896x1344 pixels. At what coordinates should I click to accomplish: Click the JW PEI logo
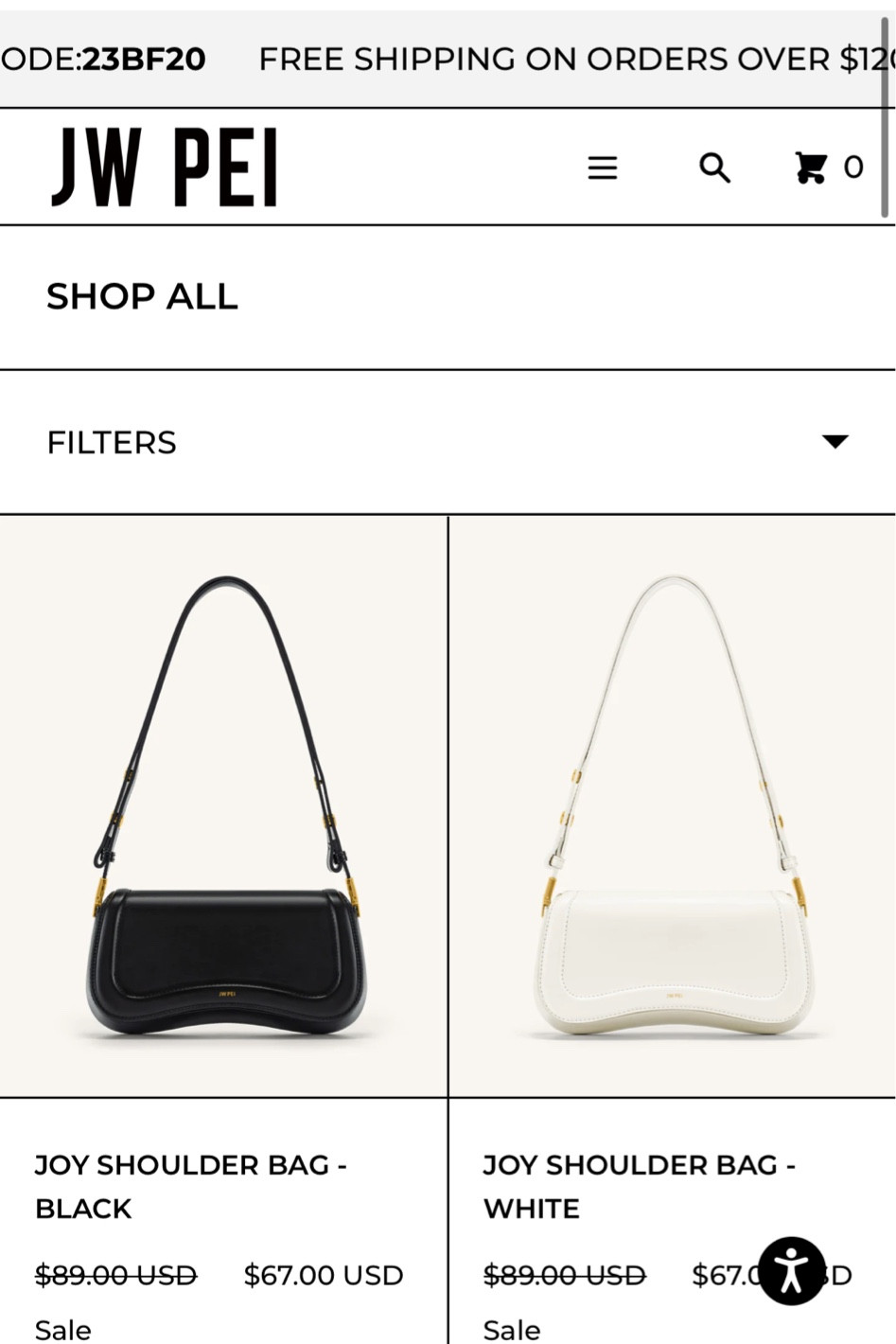click(x=165, y=168)
